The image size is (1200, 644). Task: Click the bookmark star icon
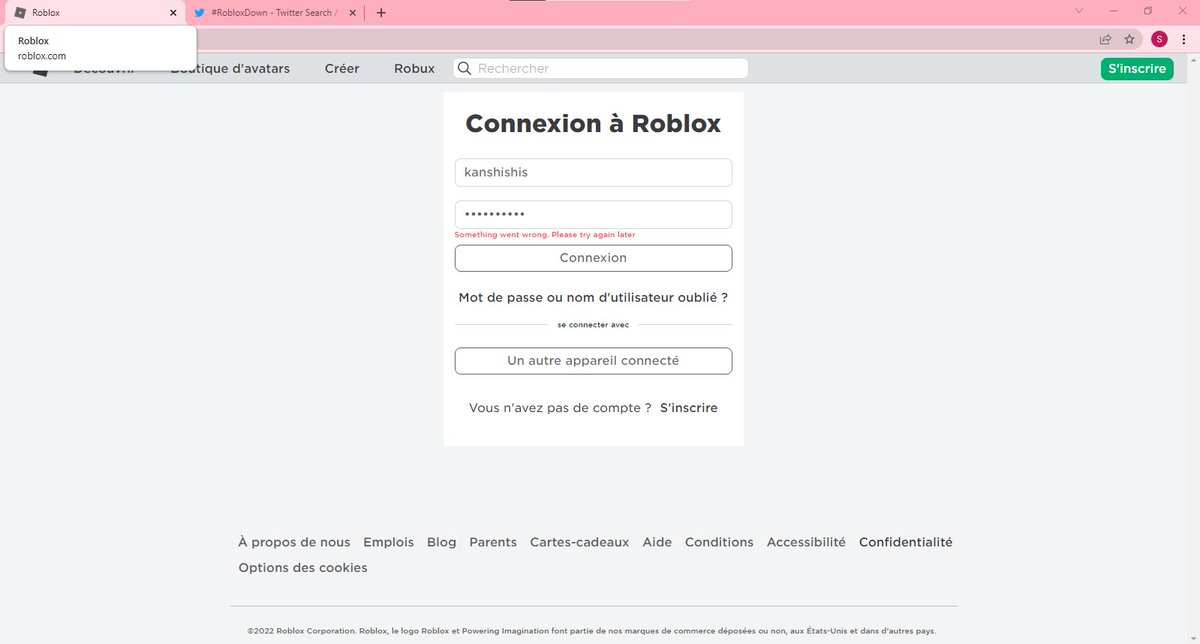1130,38
